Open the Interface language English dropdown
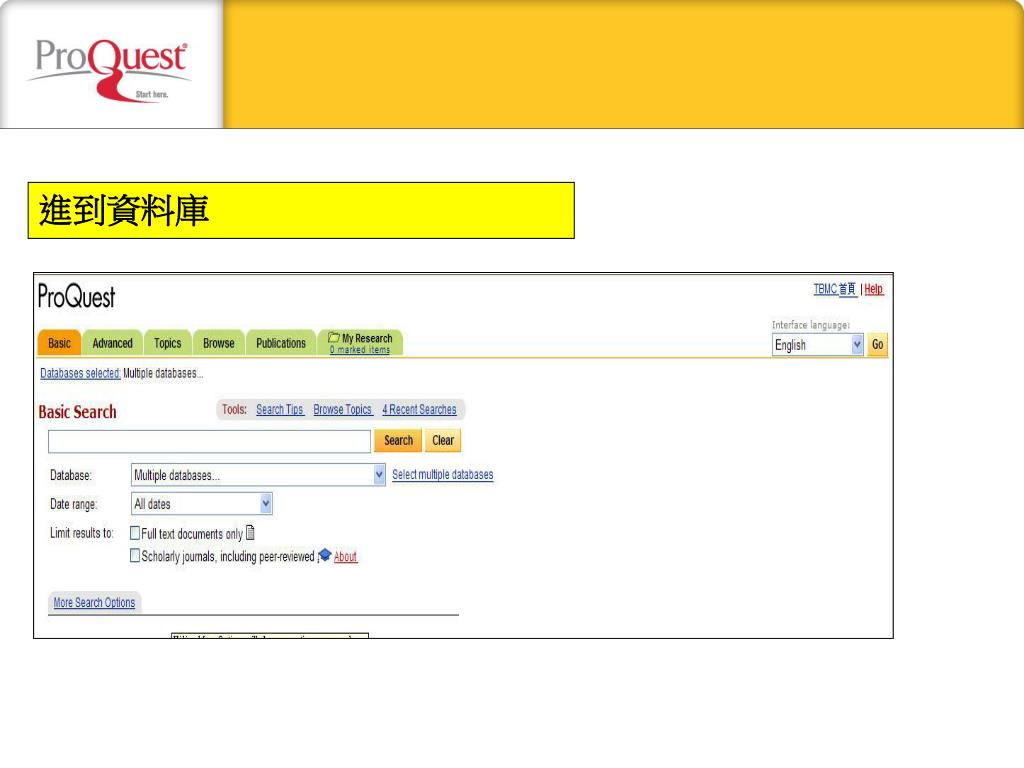1024x768 pixels. [x=818, y=344]
